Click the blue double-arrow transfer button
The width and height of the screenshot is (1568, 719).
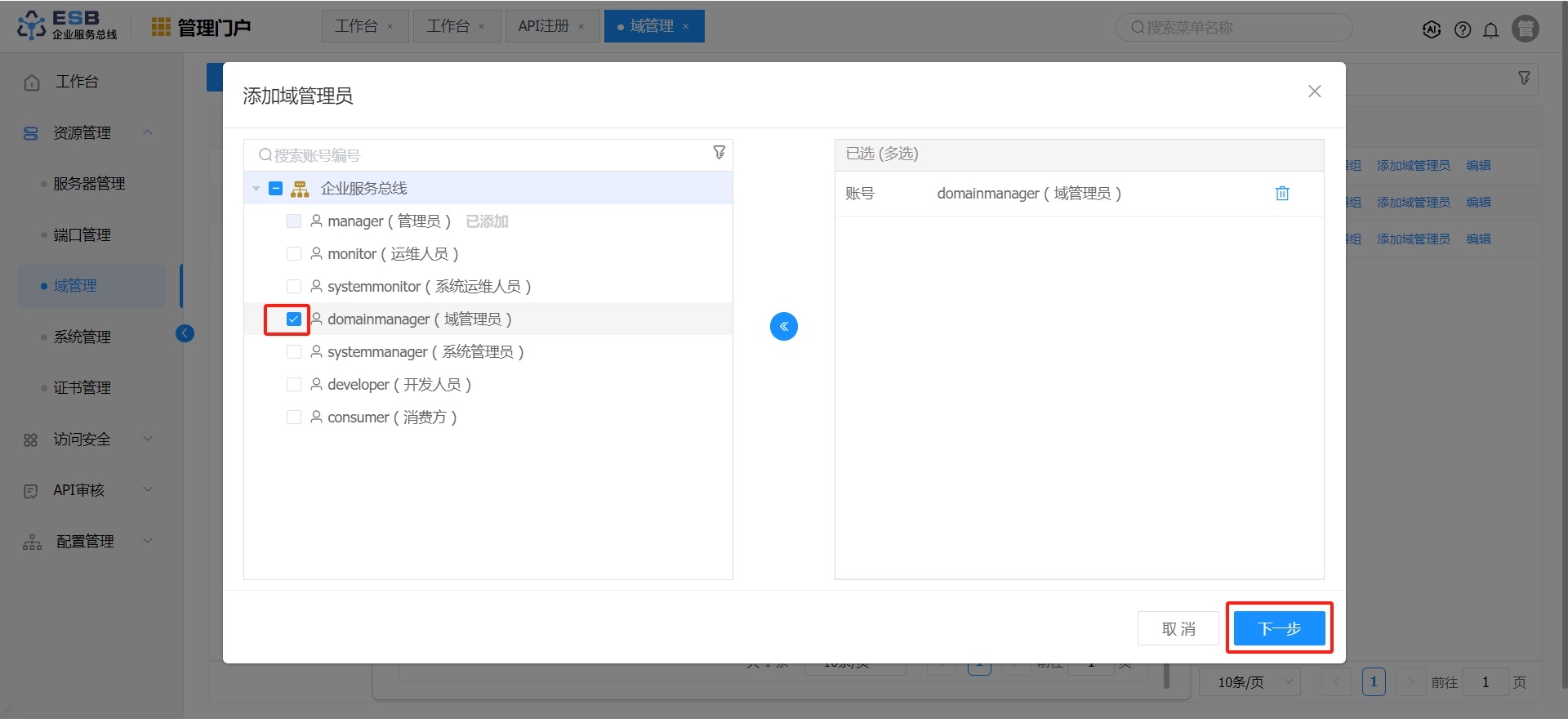(x=783, y=327)
